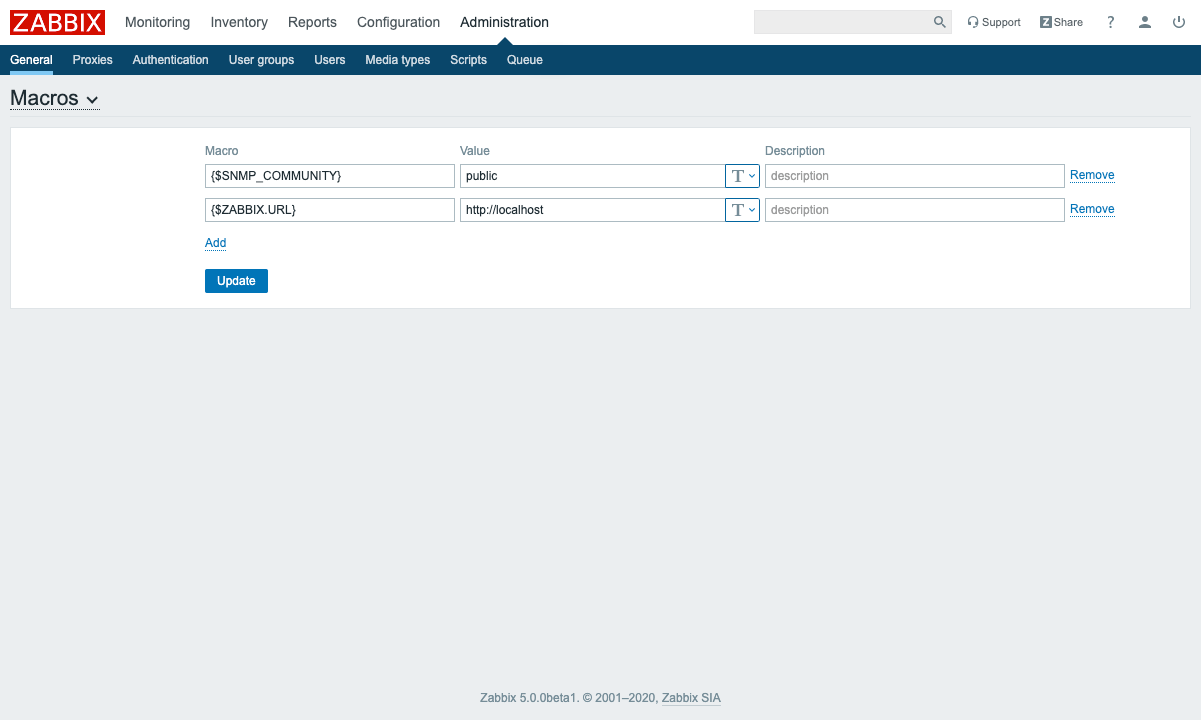Image resolution: width=1201 pixels, height=720 pixels.
Task: Open the Monitoring menu
Action: tap(157, 22)
